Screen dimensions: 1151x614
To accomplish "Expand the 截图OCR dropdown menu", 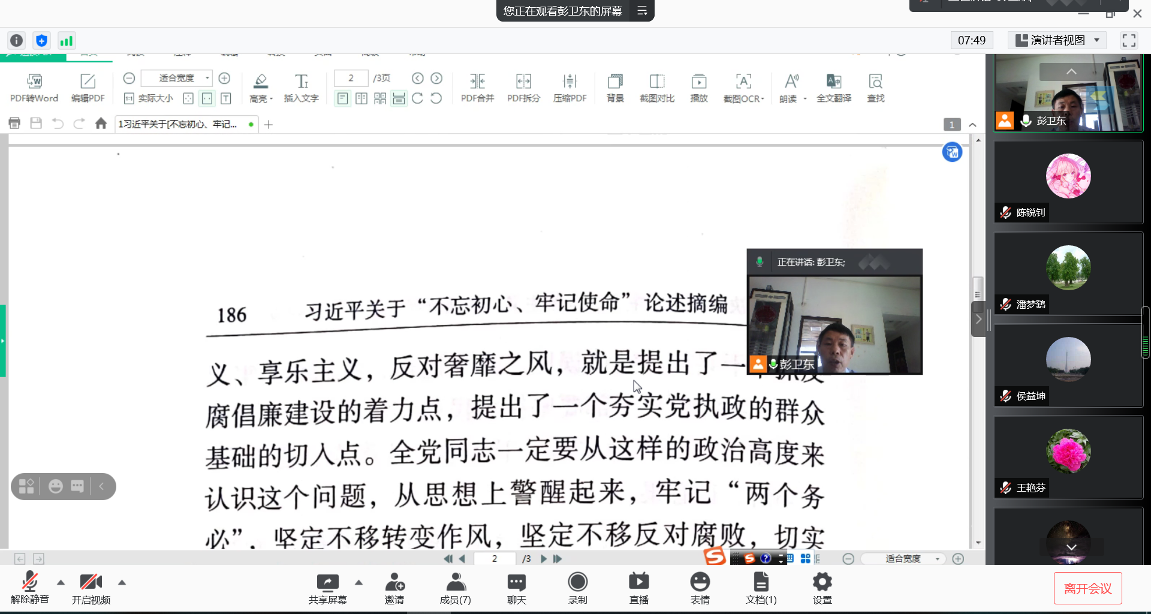I will click(x=744, y=83).
